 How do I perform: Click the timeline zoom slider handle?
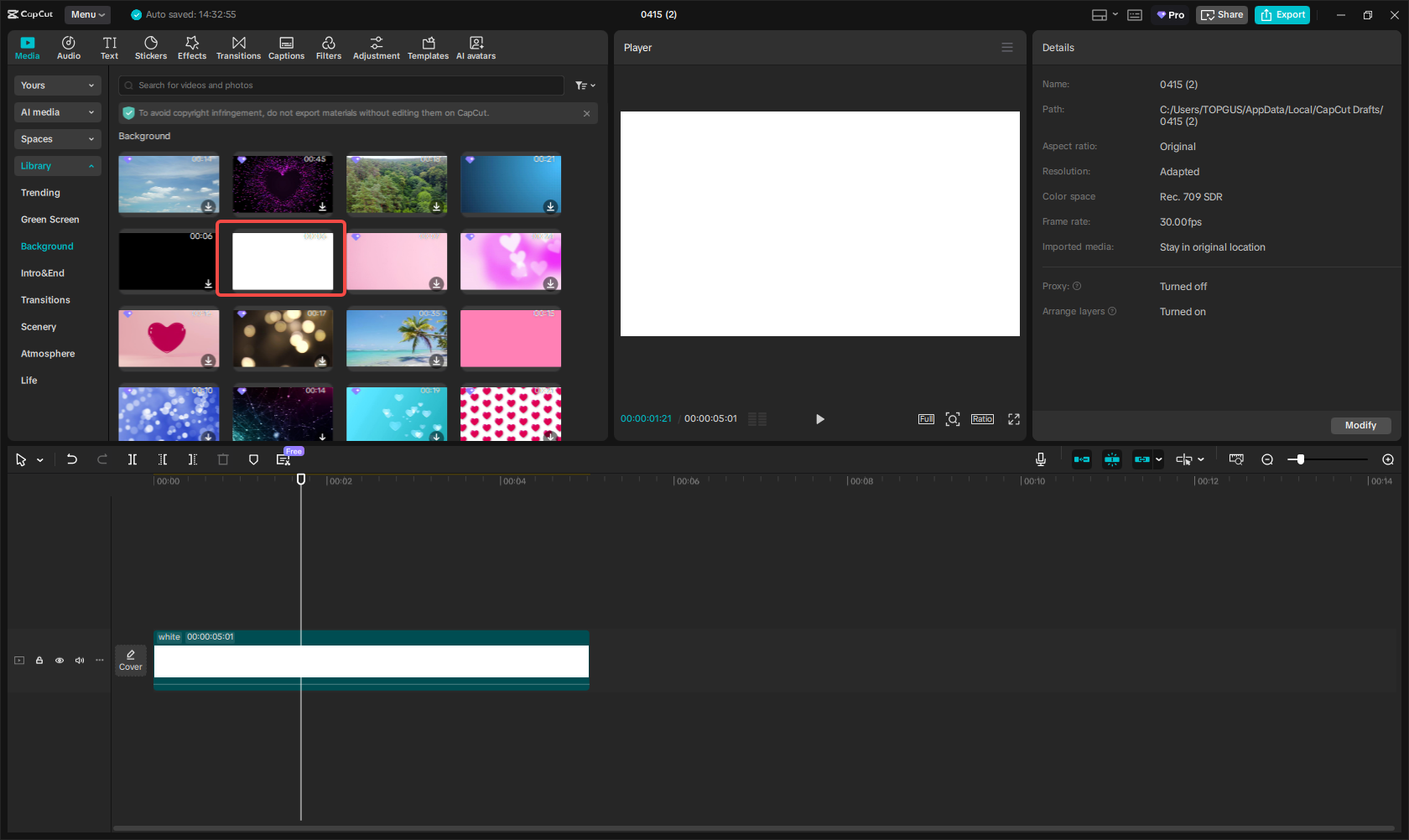(x=1300, y=459)
